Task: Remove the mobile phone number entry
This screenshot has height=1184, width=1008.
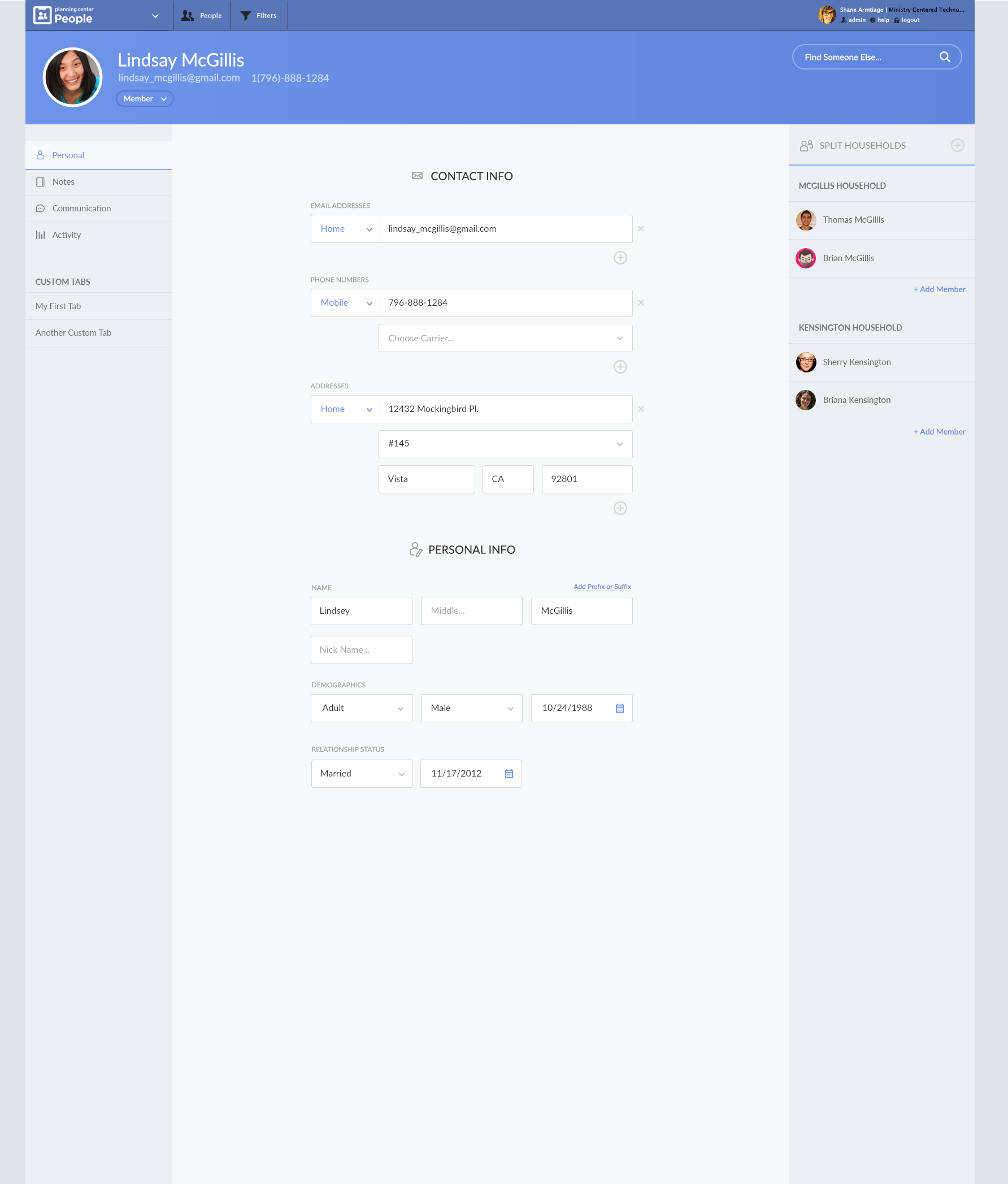Action: click(x=641, y=303)
